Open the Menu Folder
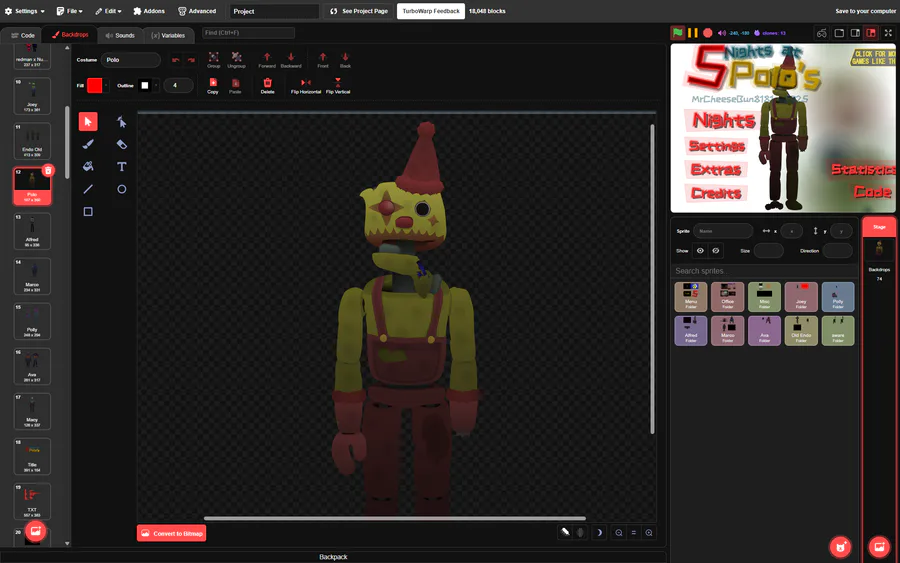 691,296
